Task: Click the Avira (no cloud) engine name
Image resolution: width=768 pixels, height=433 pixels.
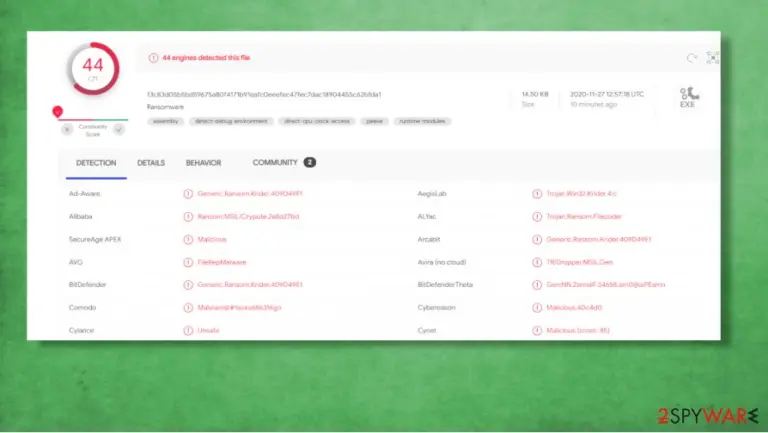Action: pyautogui.click(x=442, y=263)
